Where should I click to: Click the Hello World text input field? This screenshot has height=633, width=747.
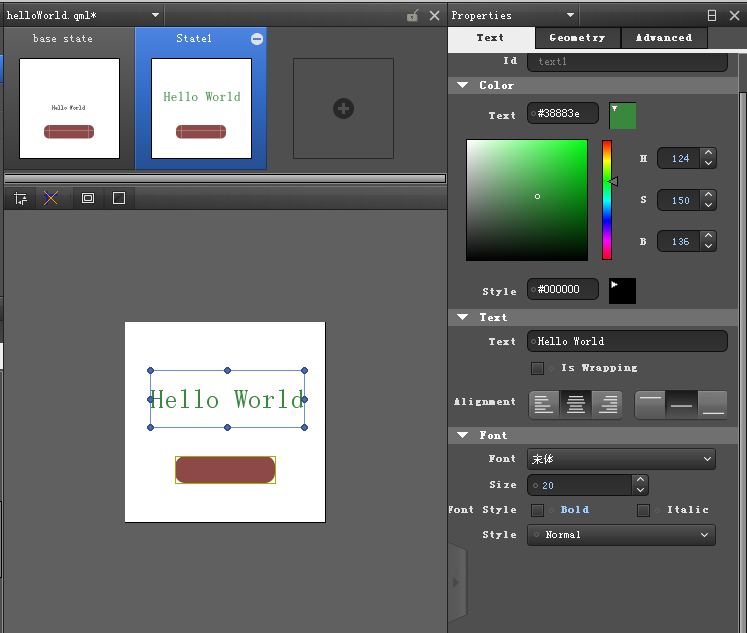pyautogui.click(x=627, y=342)
